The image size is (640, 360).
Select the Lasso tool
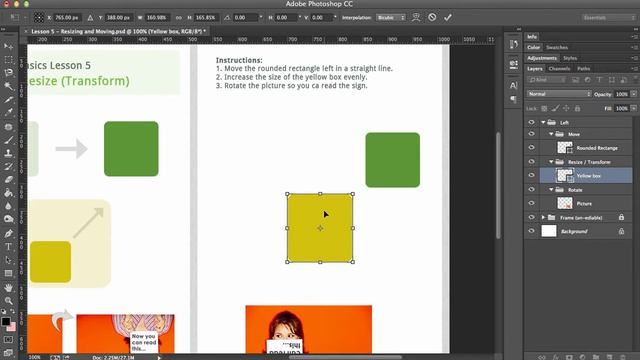pos(8,73)
